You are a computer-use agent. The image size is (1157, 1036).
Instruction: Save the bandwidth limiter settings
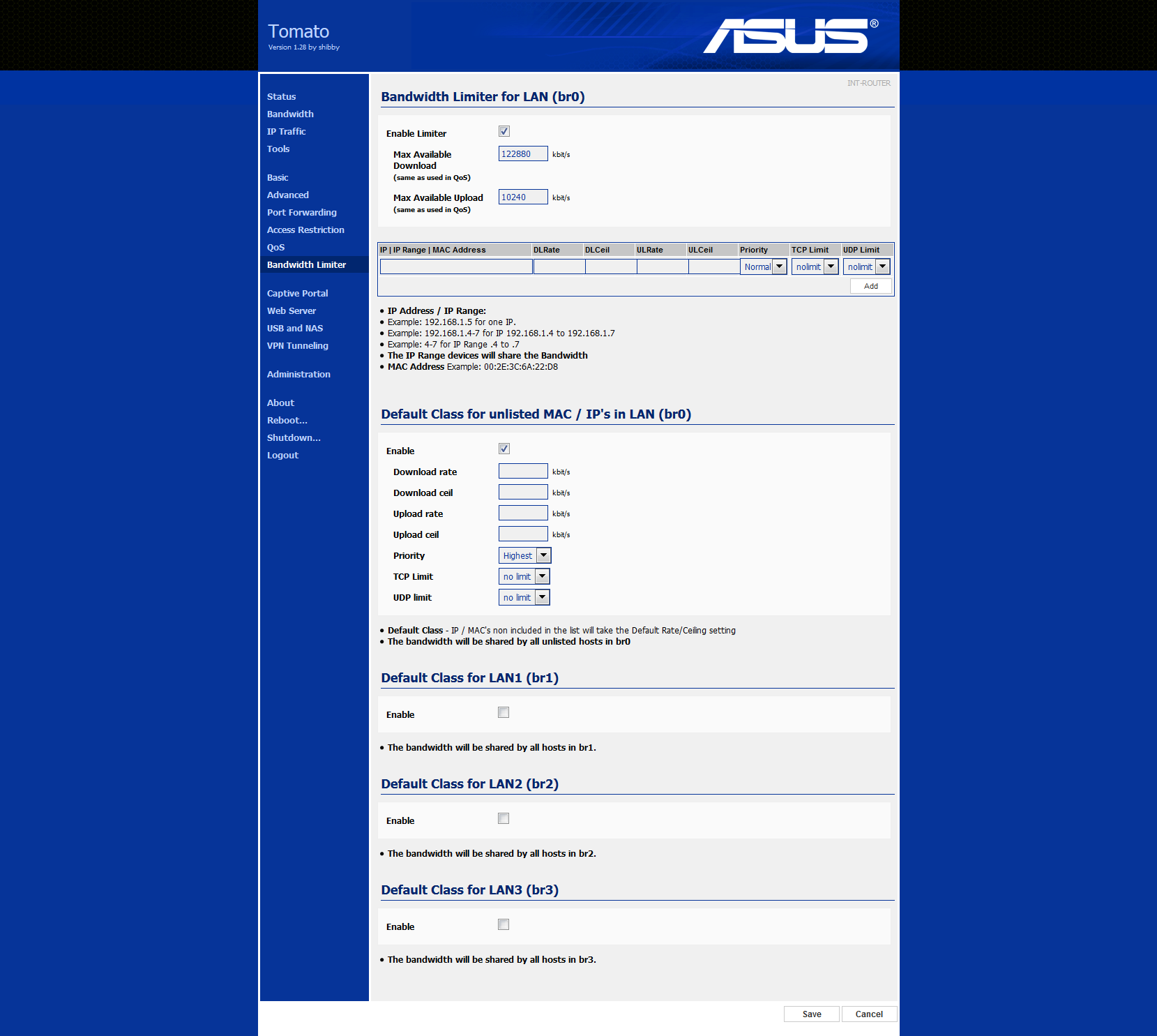(x=812, y=1014)
